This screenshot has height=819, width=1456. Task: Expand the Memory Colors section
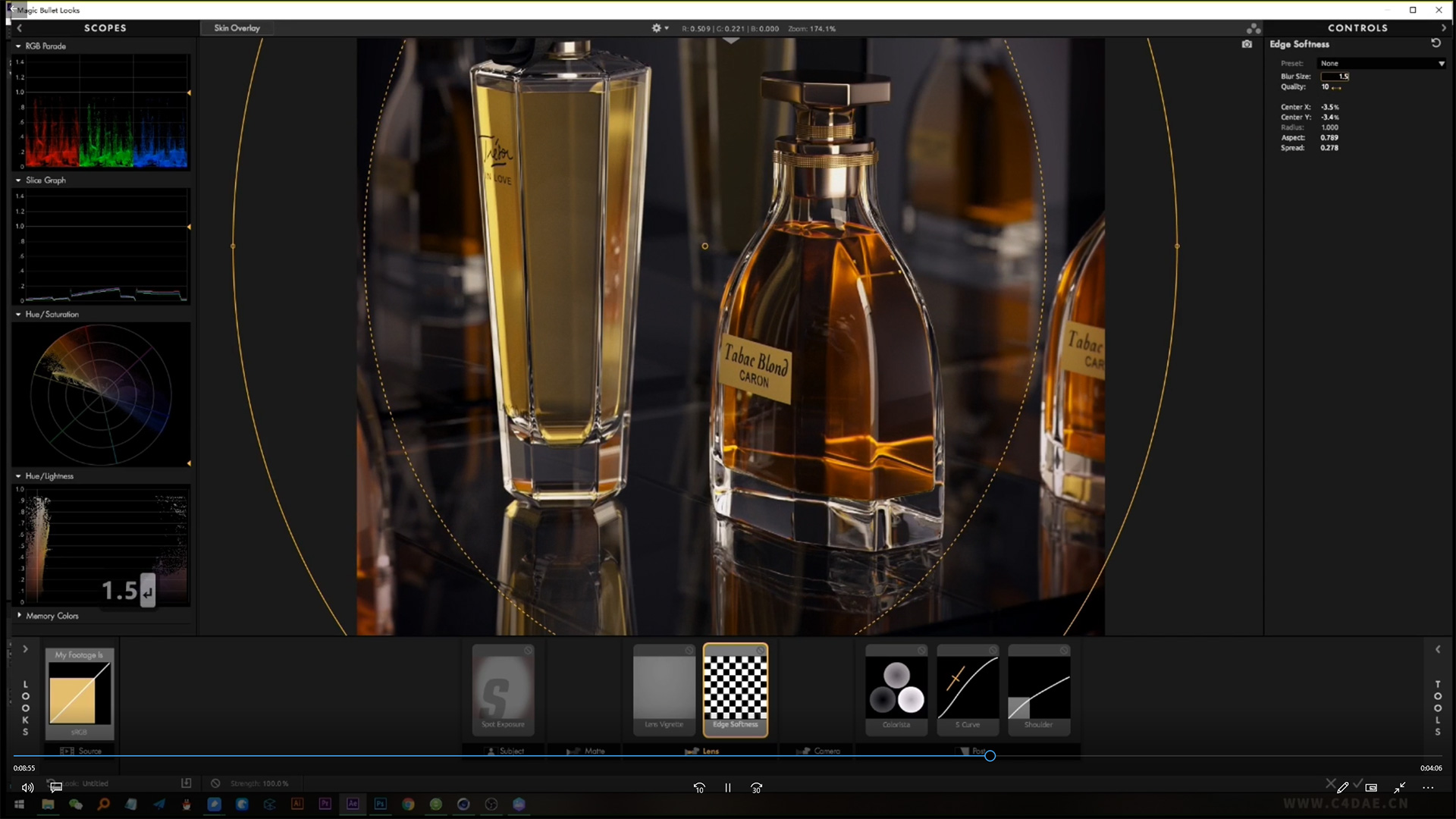(x=19, y=615)
